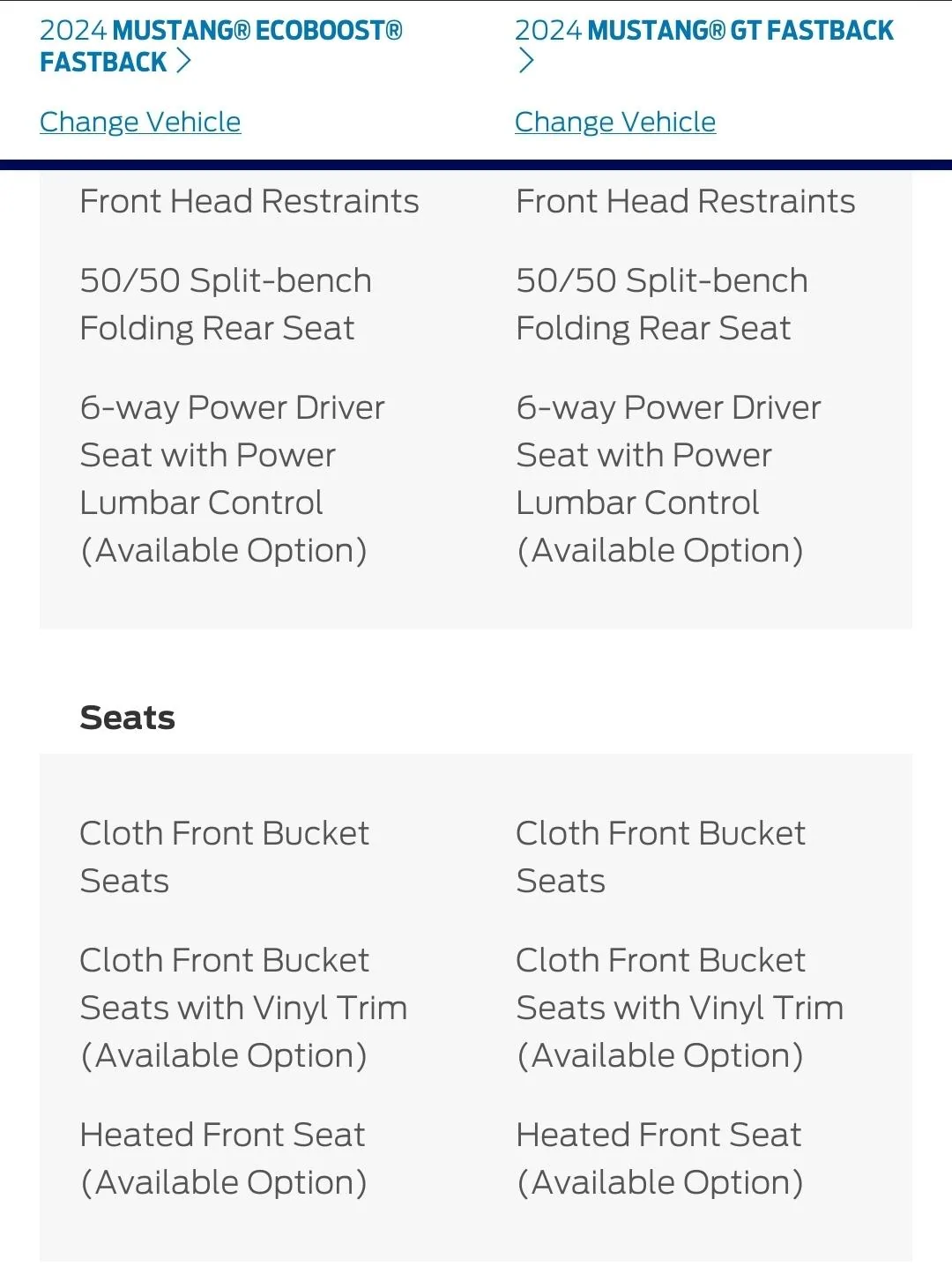Select Front Head Restraints in Ecoboost column
This screenshot has width=952, height=1266.
tap(249, 201)
